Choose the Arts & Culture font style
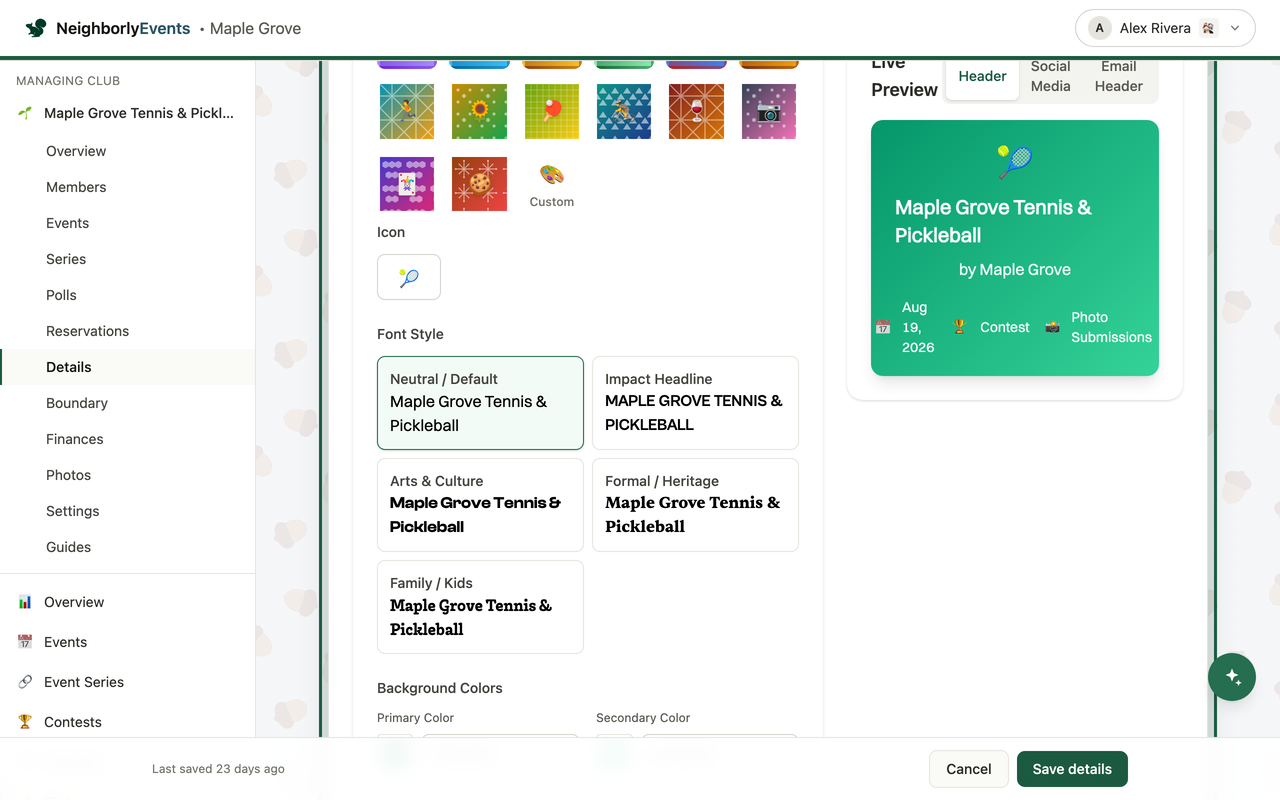This screenshot has width=1280, height=800. 480,505
